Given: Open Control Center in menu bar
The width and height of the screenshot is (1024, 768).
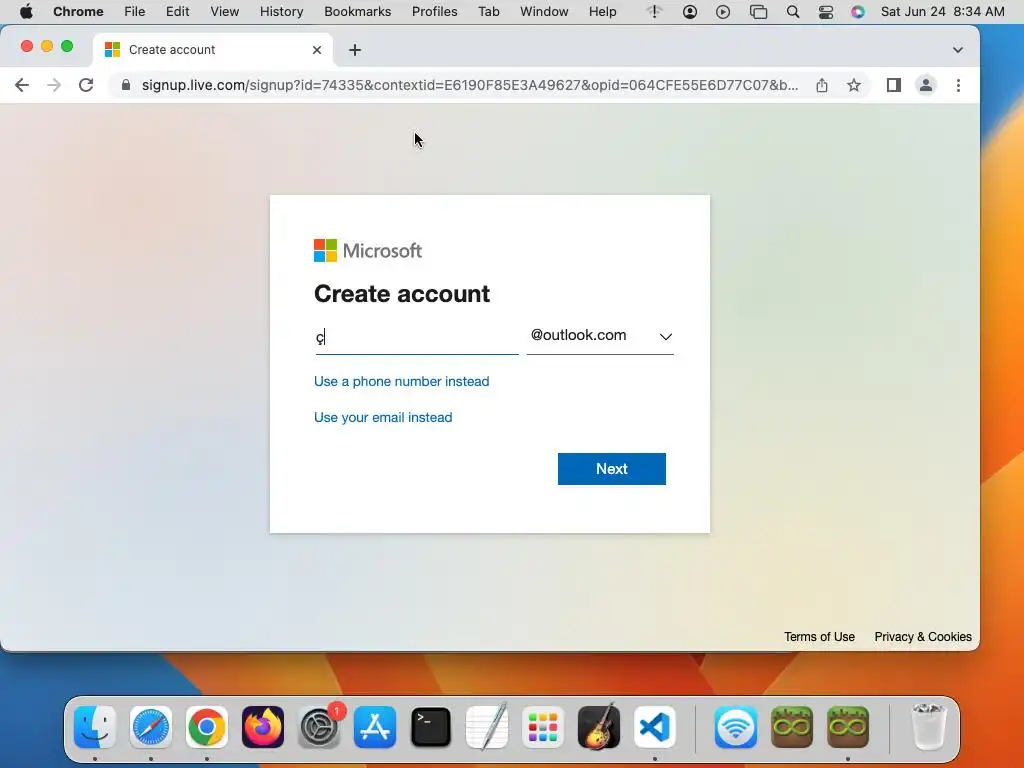Looking at the screenshot, I should 825,12.
